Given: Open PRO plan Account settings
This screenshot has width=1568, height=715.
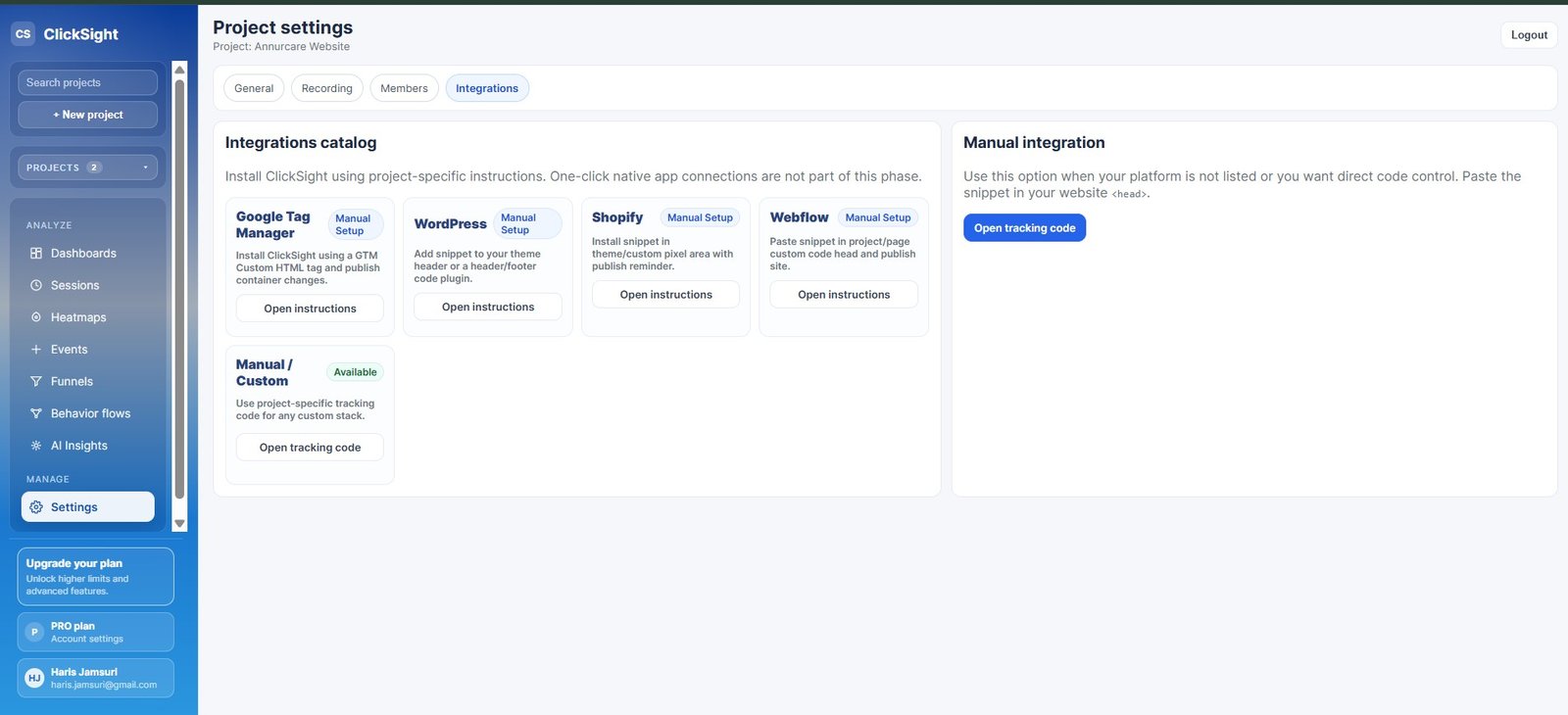Looking at the screenshot, I should 95,632.
